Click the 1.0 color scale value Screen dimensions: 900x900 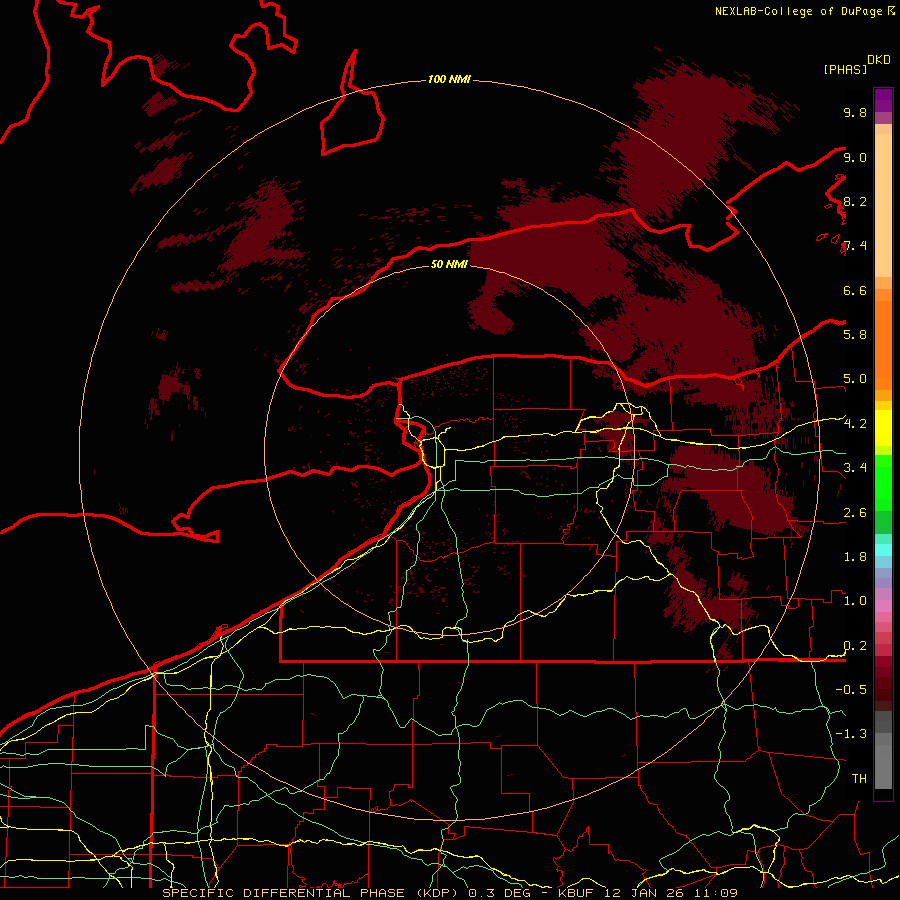coord(855,600)
